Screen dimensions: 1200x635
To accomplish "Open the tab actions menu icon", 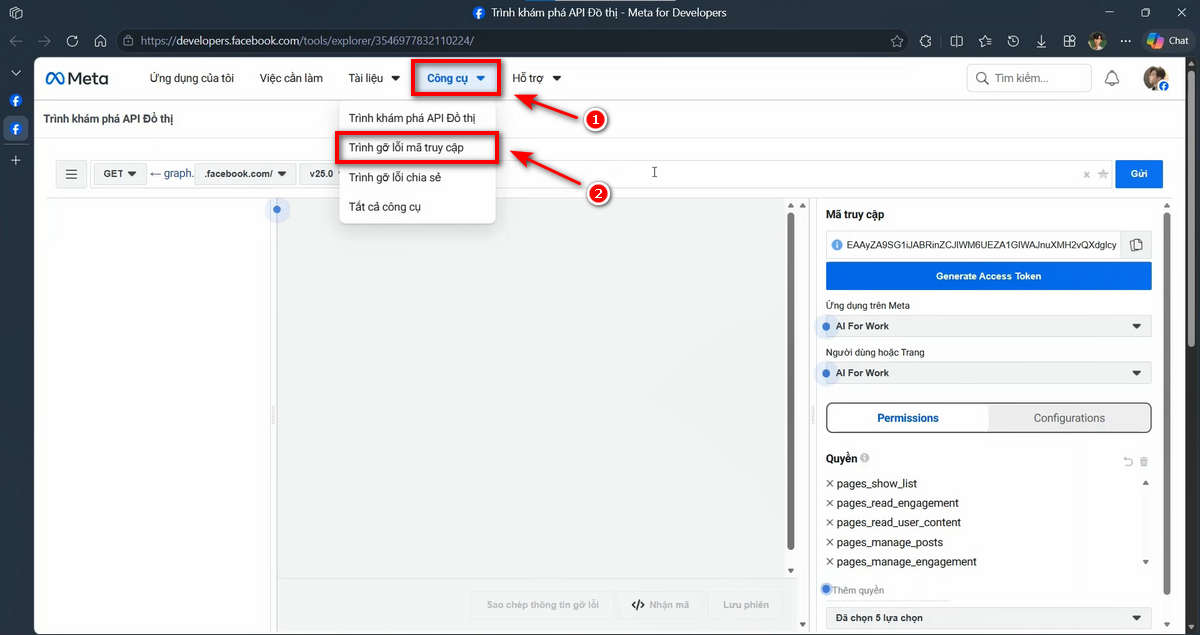I will (16, 13).
